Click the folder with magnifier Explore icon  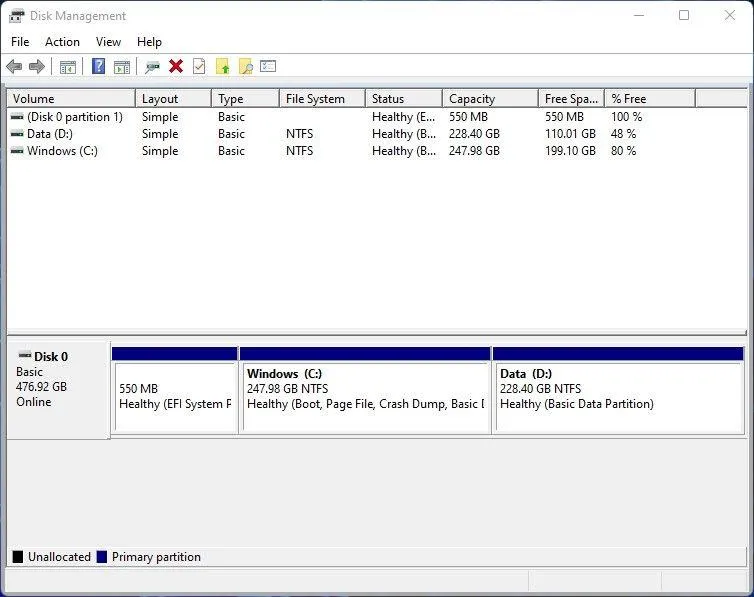click(x=246, y=66)
